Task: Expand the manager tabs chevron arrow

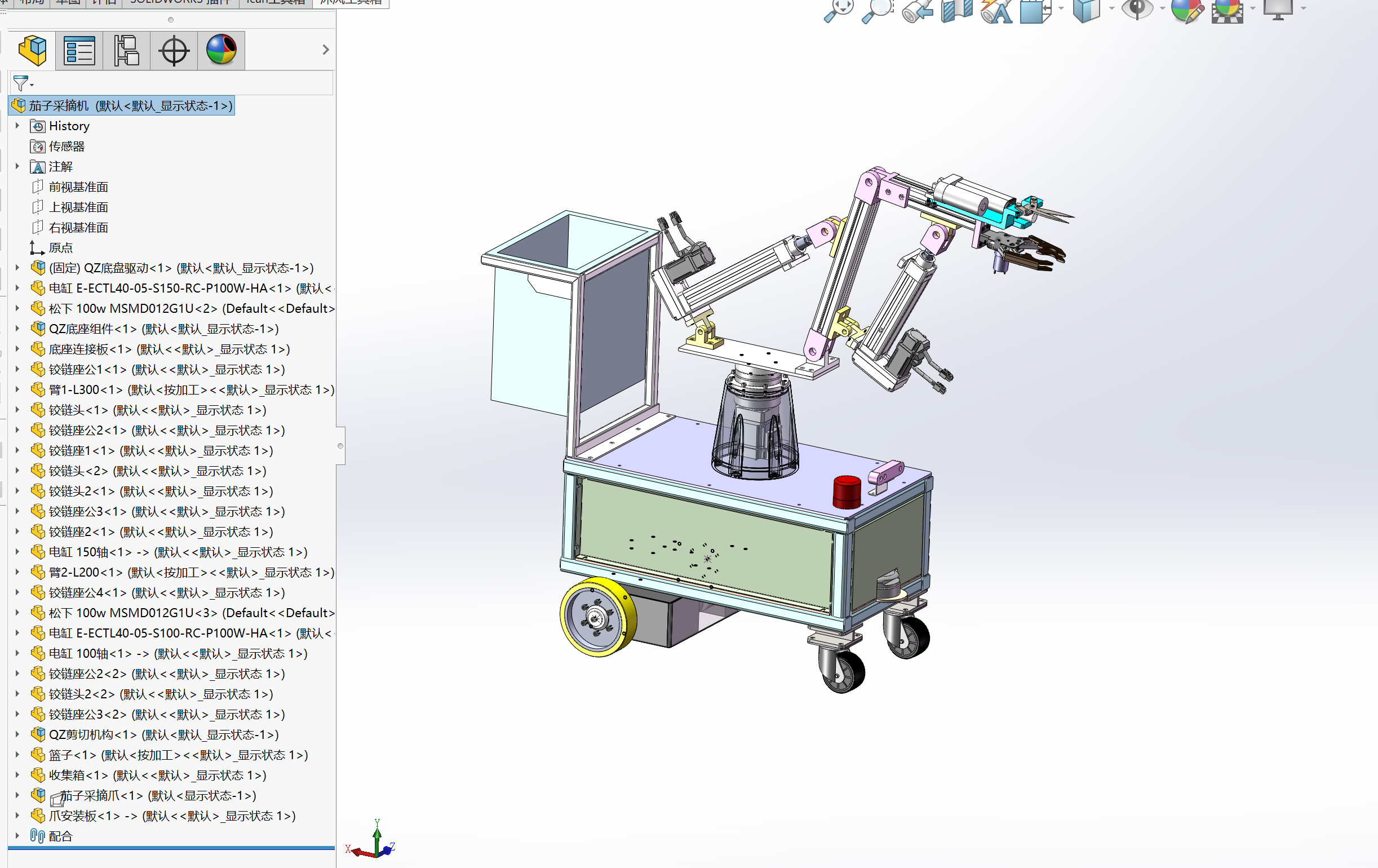Action: tap(326, 50)
